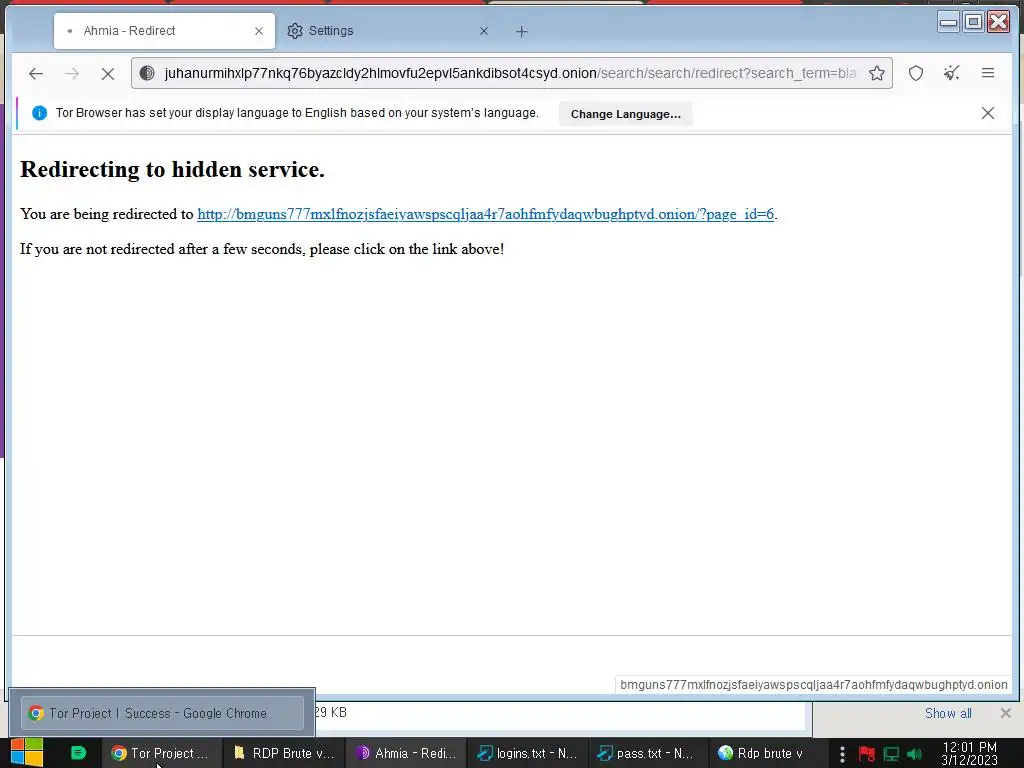The height and width of the screenshot is (768, 1024).
Task: Click the greyed forward navigation arrow
Action: coord(72,74)
